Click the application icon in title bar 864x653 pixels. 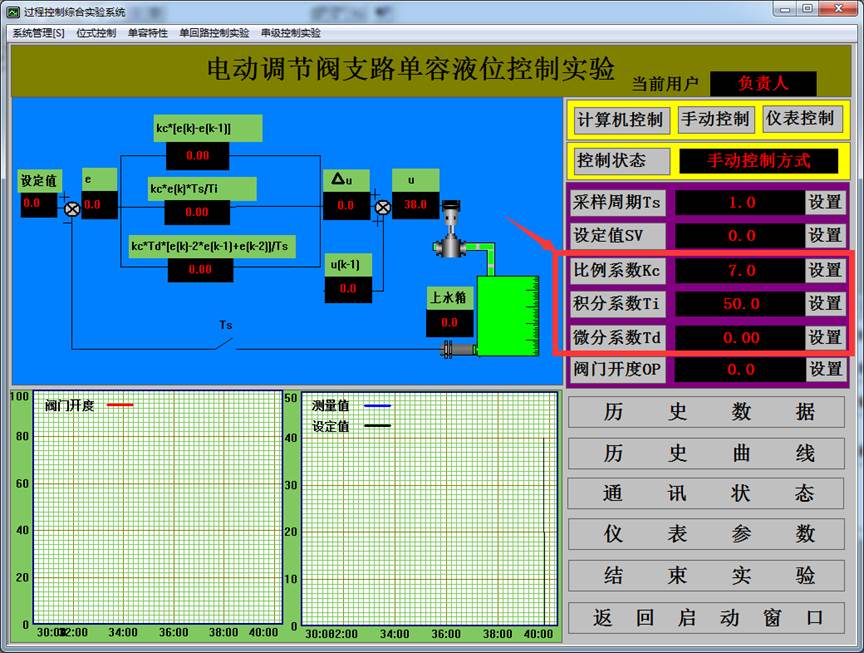[12, 12]
